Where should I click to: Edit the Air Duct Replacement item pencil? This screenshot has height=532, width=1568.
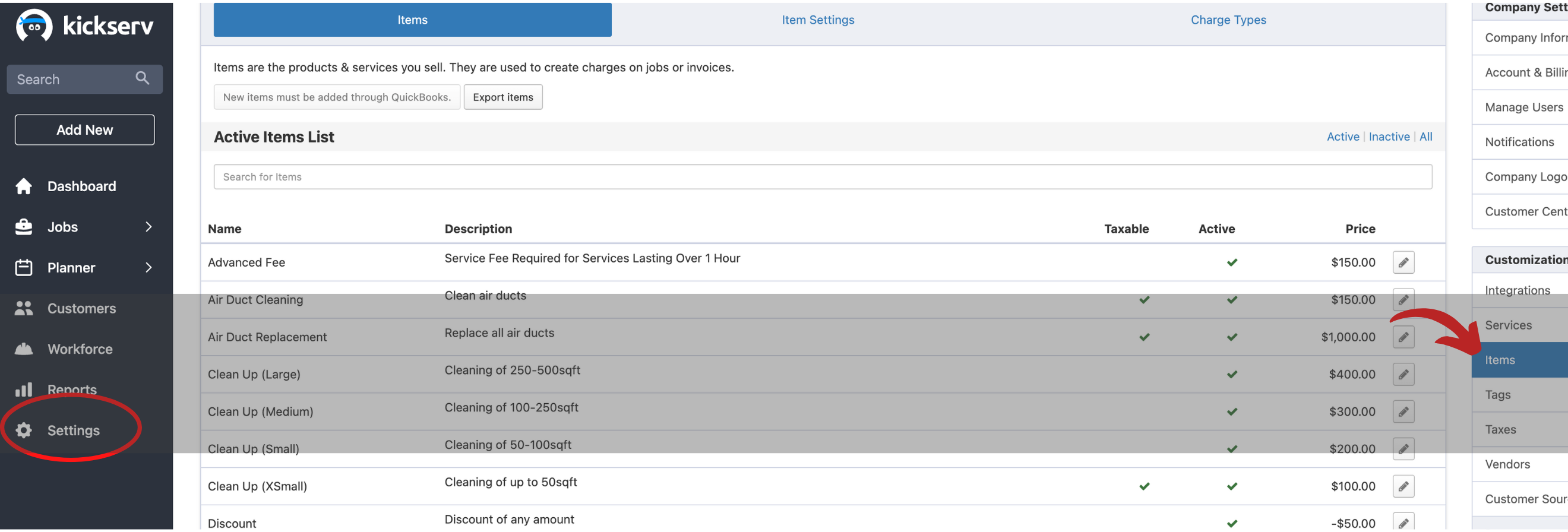pyautogui.click(x=1403, y=337)
